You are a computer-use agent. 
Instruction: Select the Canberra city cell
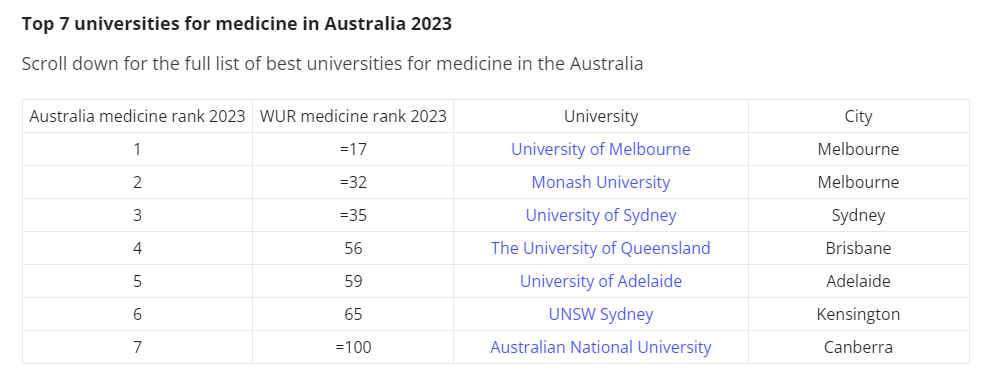(858, 347)
